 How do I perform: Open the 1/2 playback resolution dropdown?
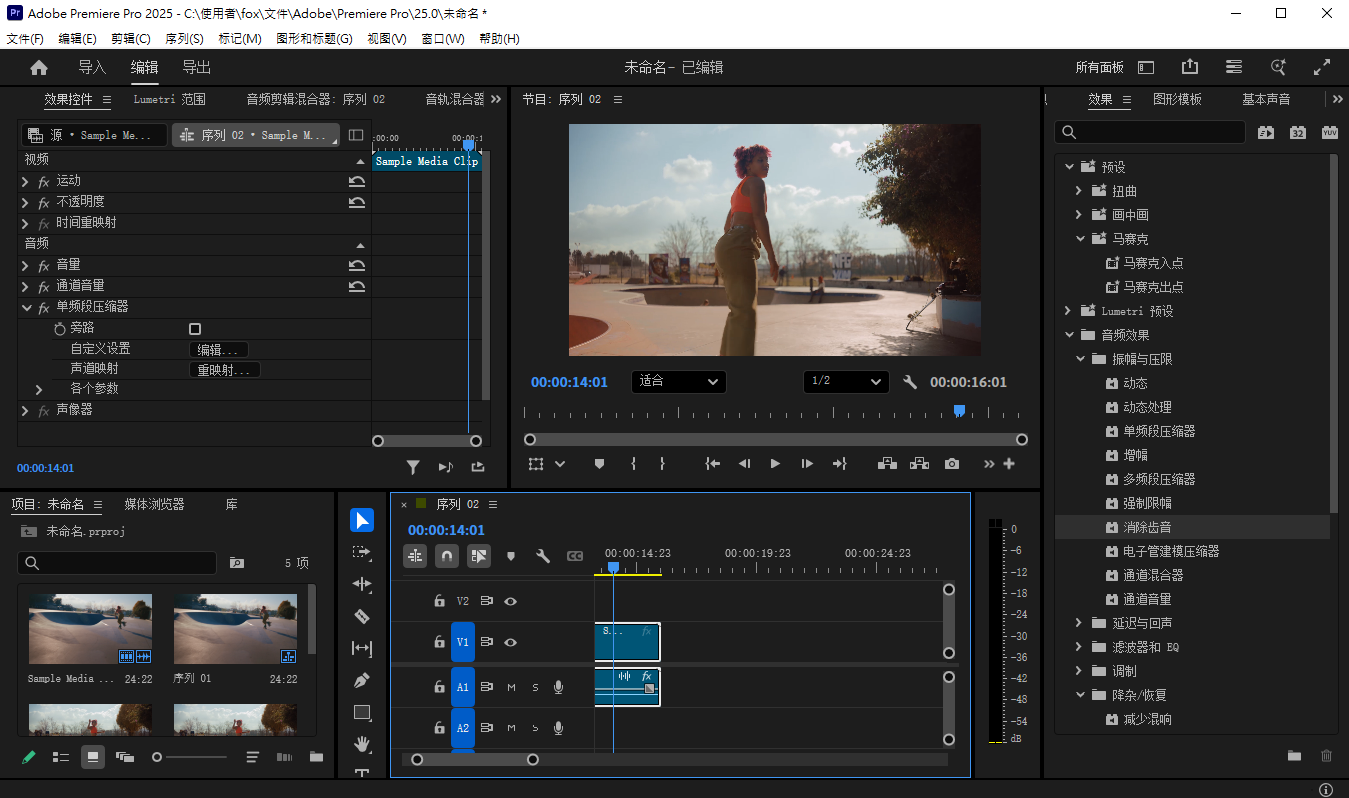845,382
